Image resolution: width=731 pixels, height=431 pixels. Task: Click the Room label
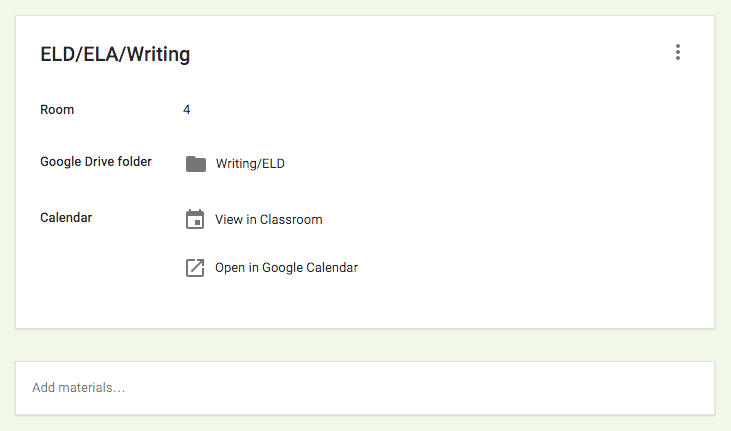57,110
